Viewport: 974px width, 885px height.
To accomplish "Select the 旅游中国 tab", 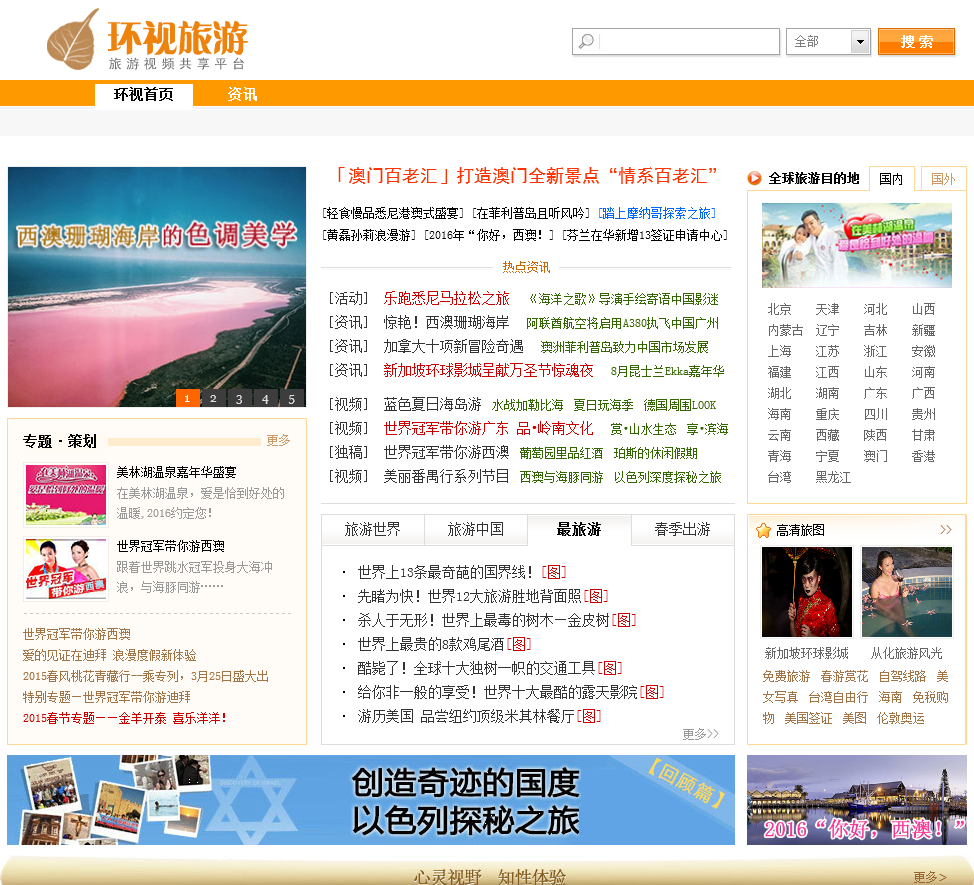I will 476,530.
